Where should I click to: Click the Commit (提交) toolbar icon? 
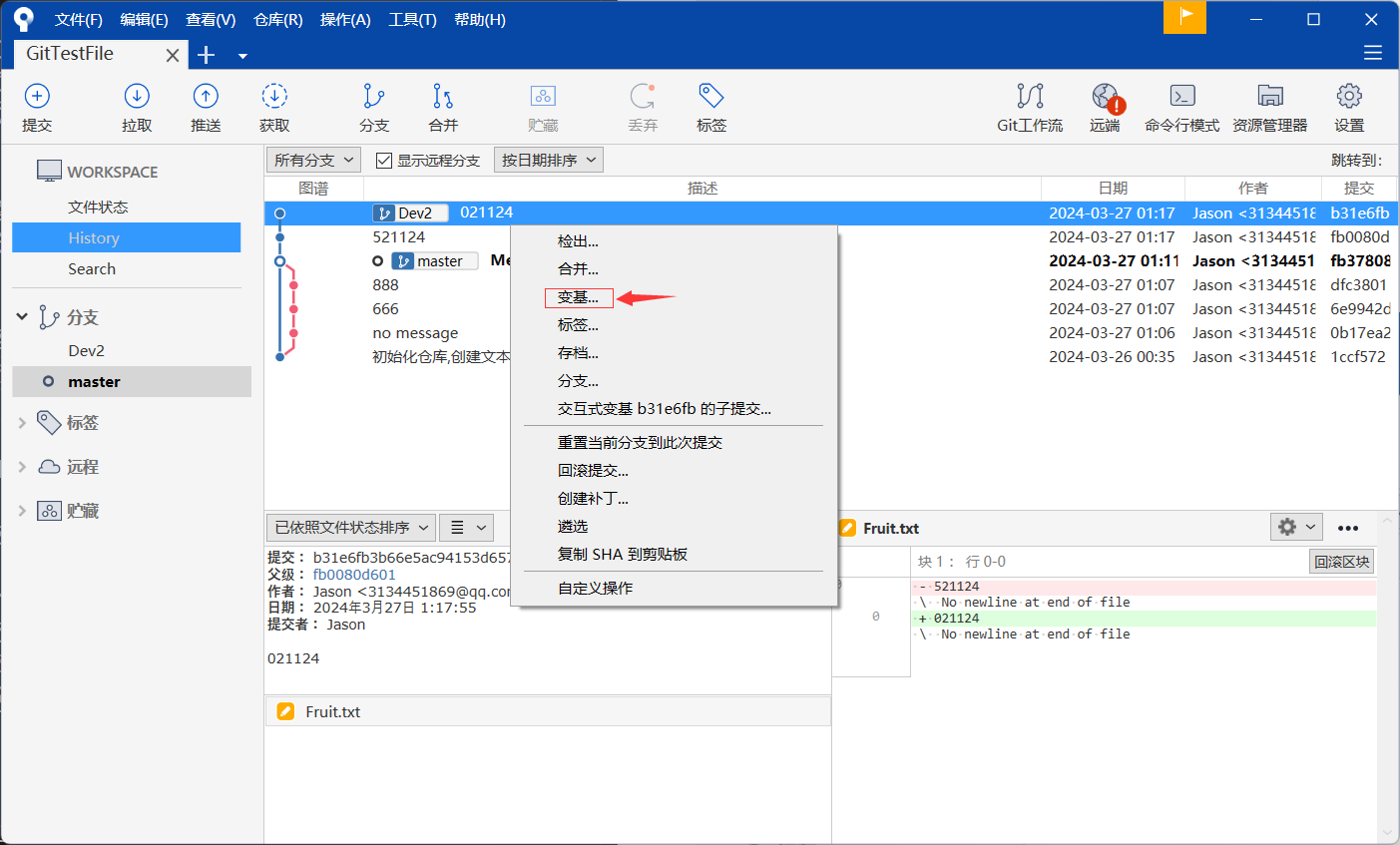click(x=37, y=96)
